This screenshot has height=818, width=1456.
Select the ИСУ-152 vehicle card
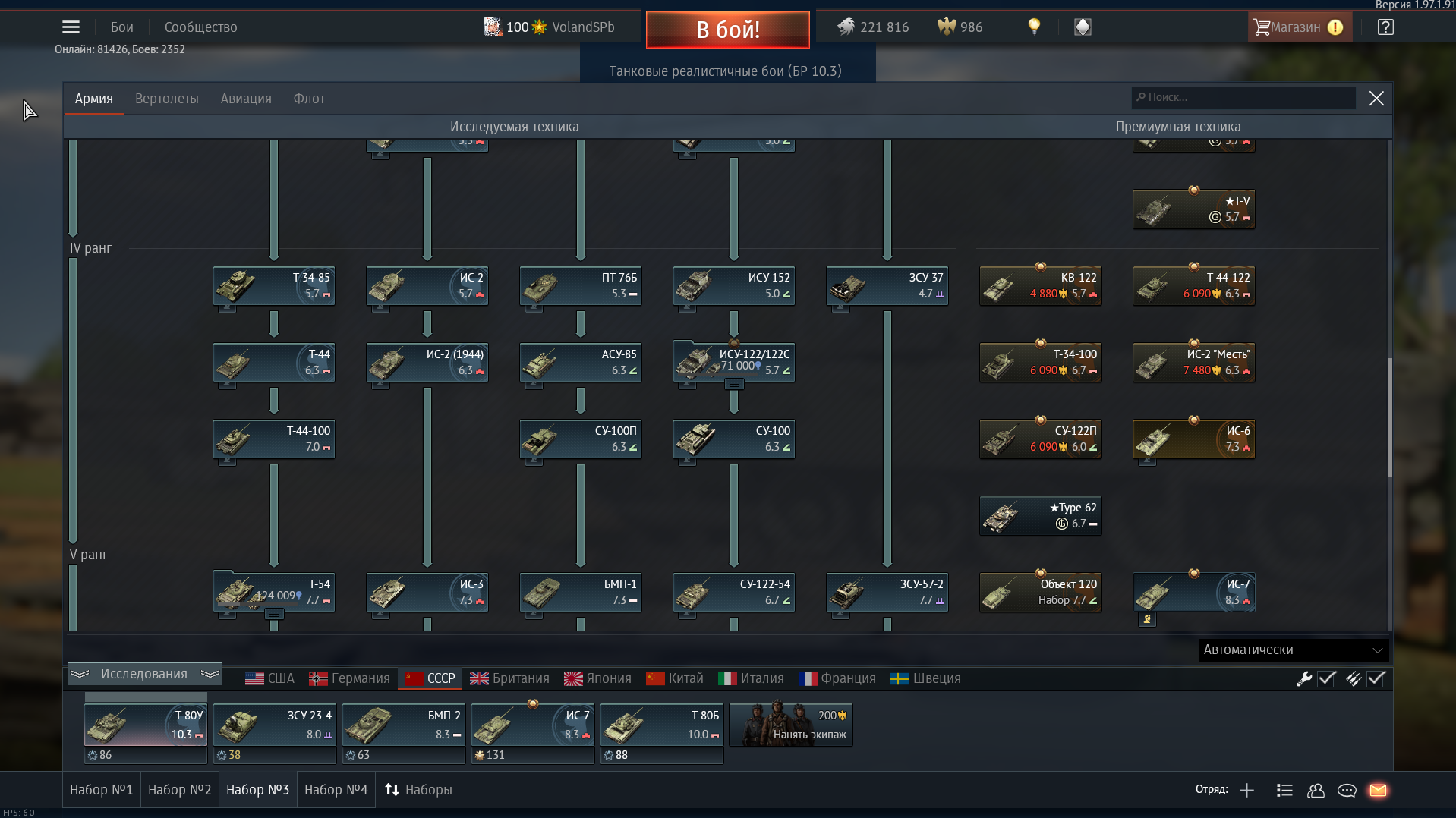[x=734, y=286]
